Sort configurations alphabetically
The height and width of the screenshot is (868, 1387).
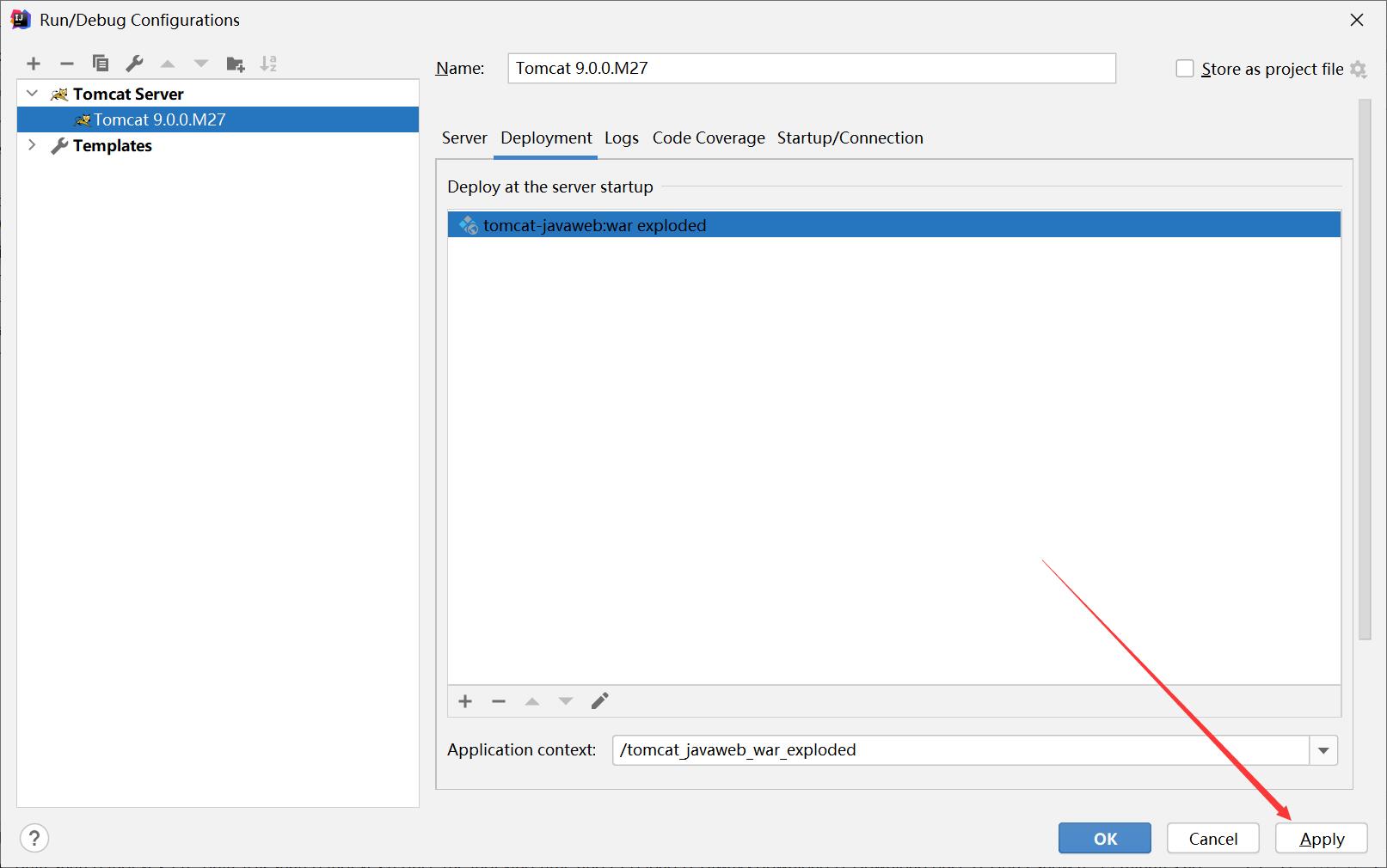(x=268, y=64)
